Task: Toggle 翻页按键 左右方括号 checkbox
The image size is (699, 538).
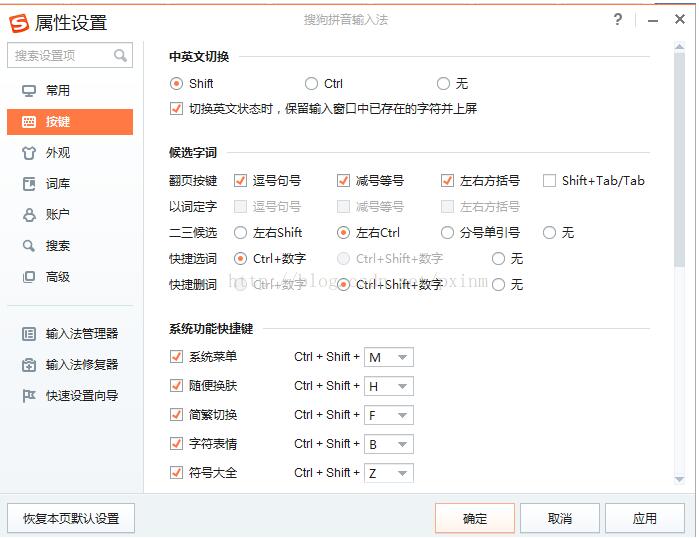Action: click(447, 181)
